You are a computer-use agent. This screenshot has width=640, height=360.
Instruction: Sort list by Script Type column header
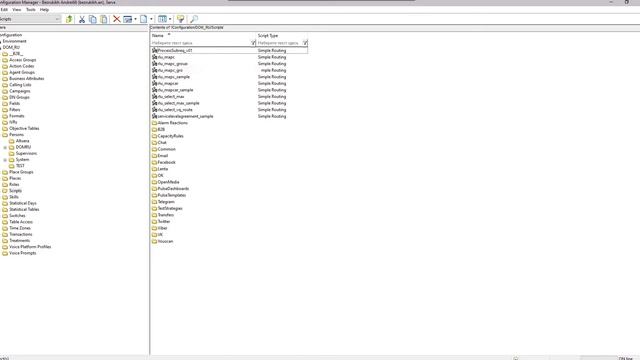(282, 36)
